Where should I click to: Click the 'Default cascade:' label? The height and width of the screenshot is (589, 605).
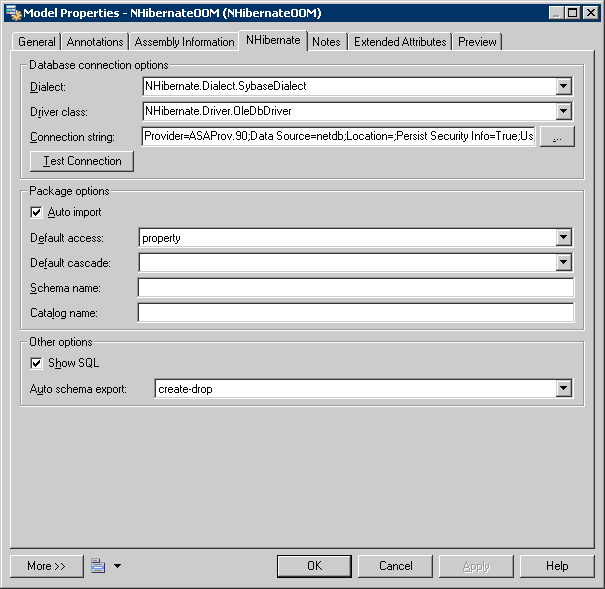pos(70,263)
